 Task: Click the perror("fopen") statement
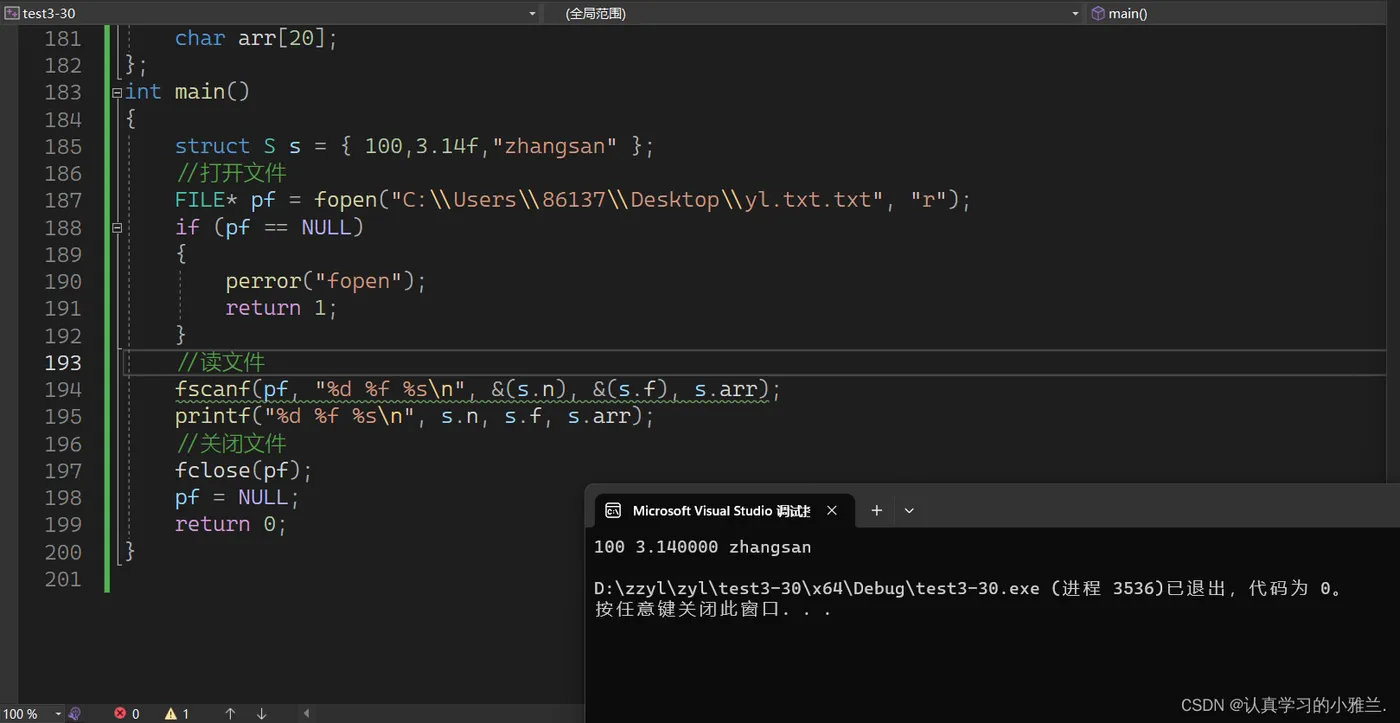(326, 281)
